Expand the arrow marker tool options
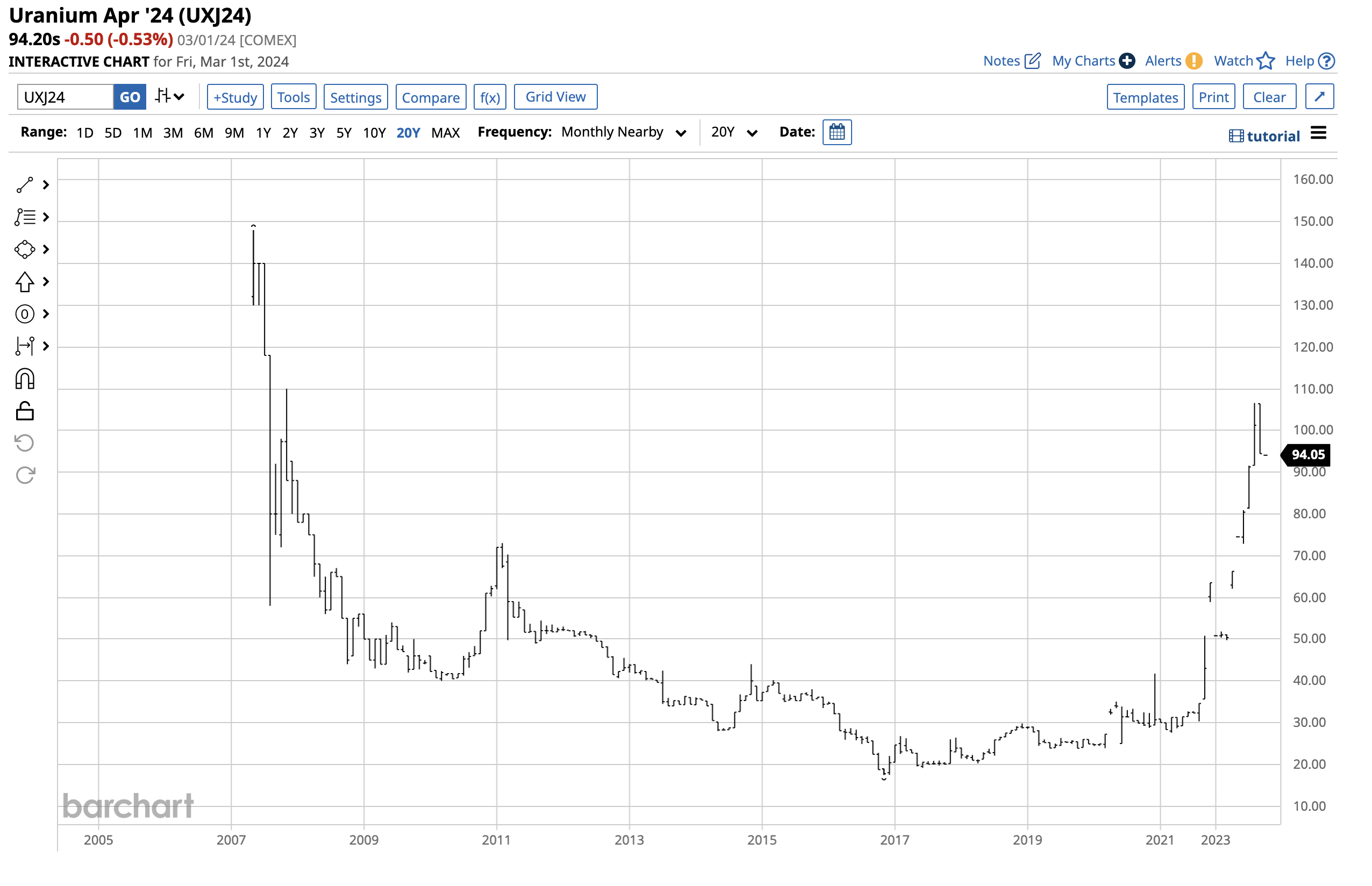 [46, 281]
